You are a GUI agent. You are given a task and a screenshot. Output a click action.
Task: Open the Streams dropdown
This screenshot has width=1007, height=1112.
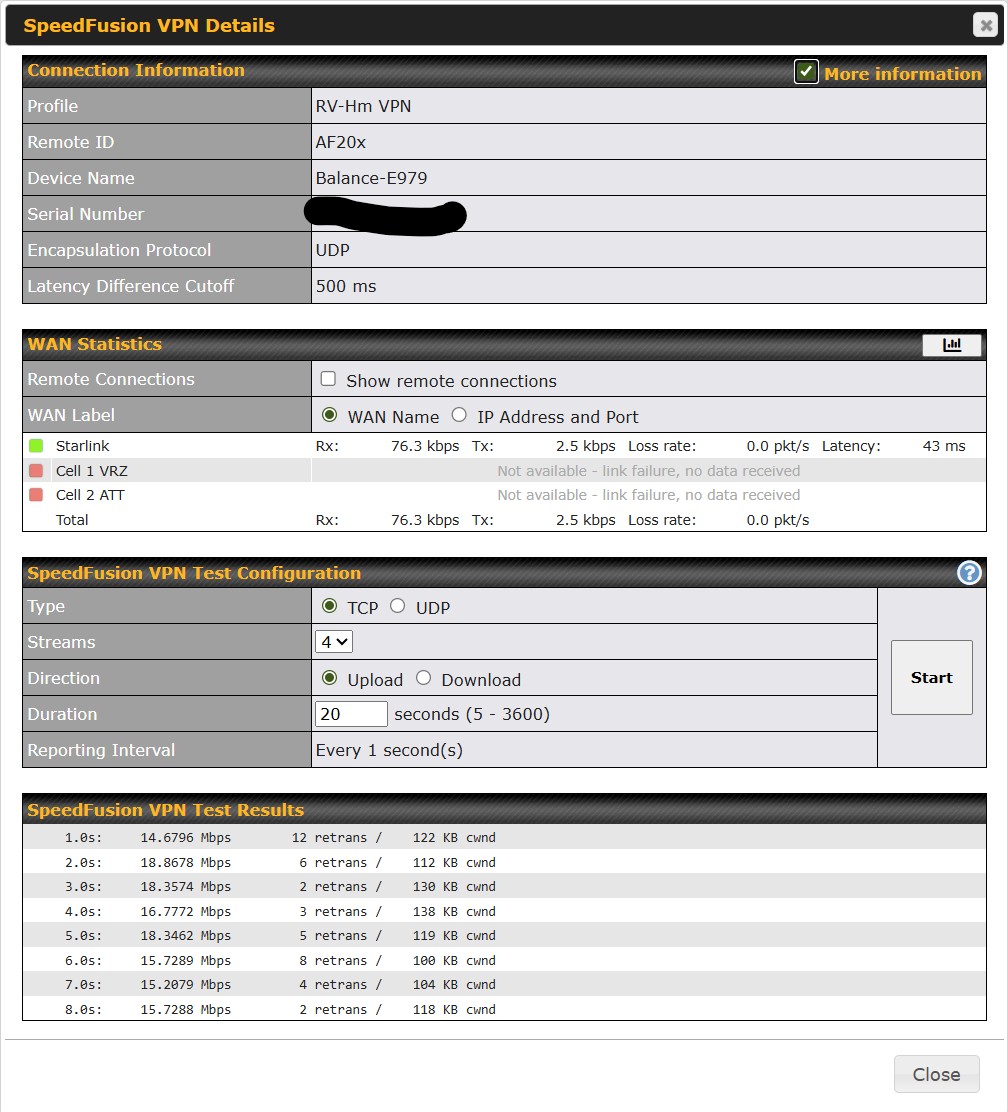click(335, 642)
